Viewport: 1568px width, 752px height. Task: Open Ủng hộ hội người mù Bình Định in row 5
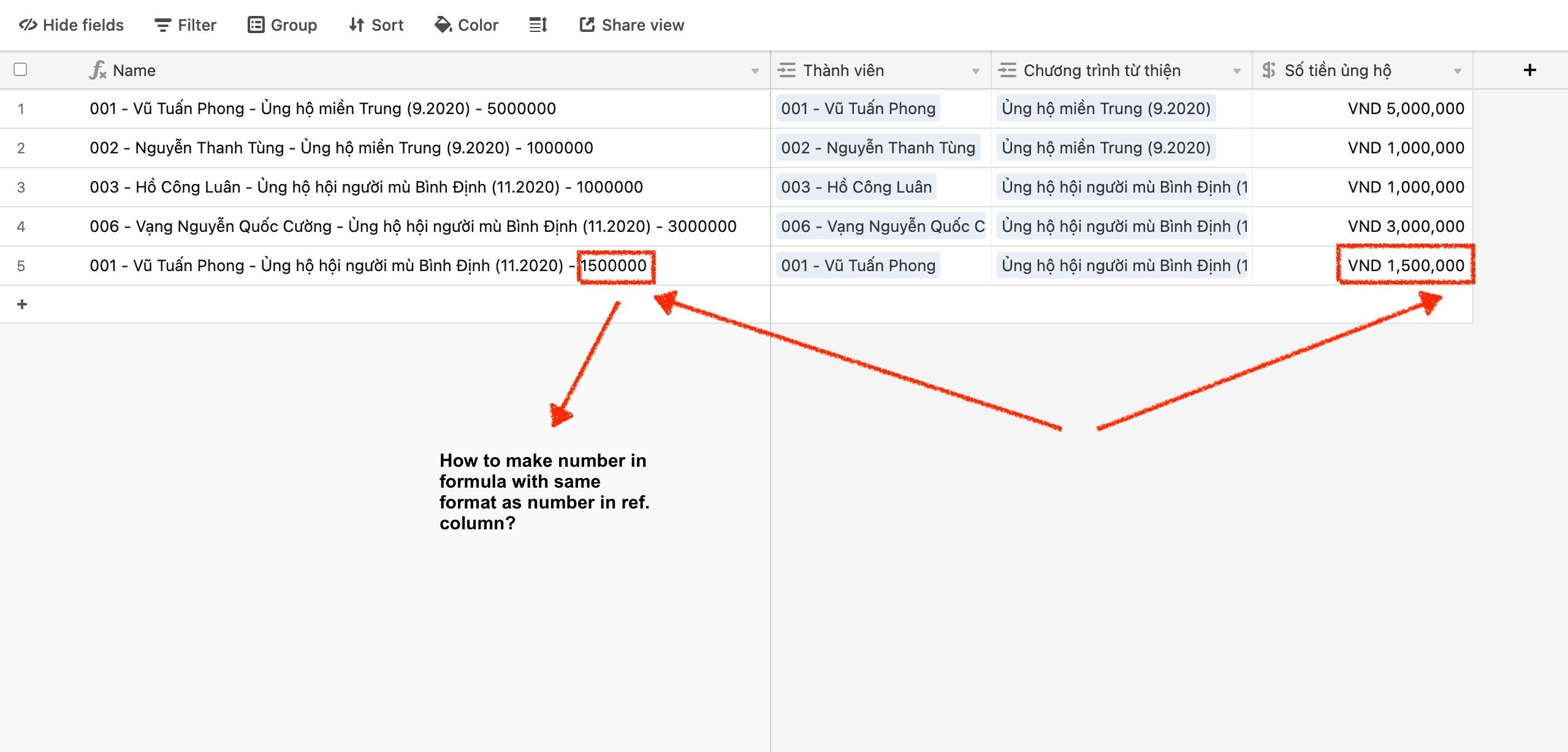click(x=1122, y=266)
